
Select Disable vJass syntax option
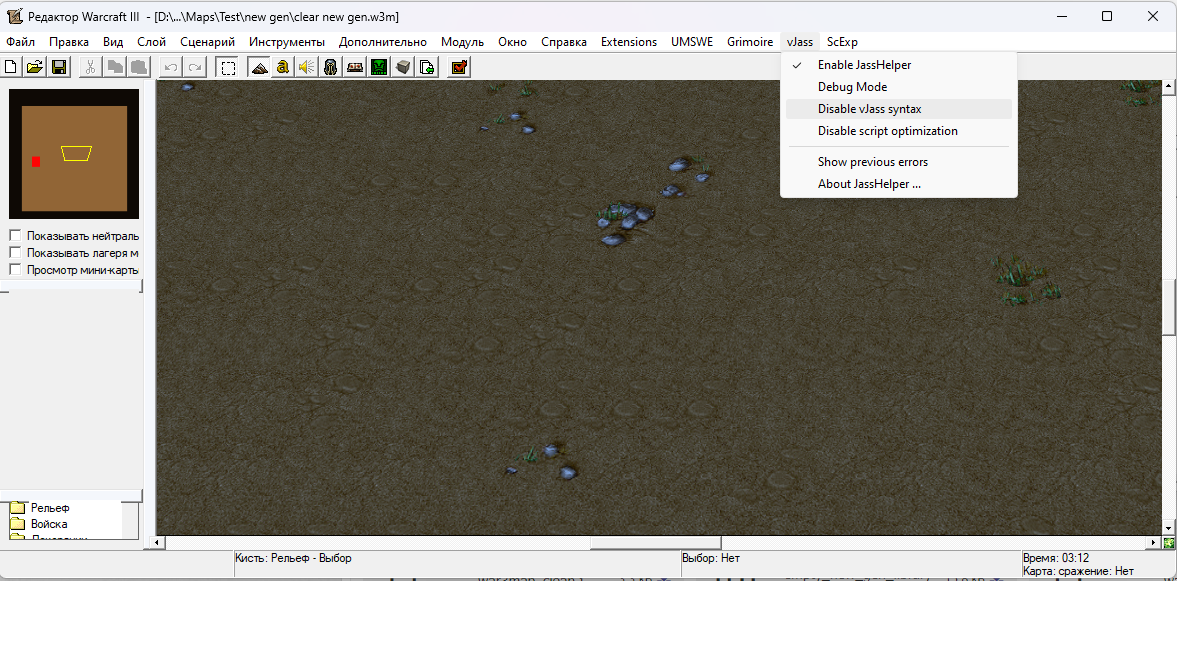tap(899, 109)
